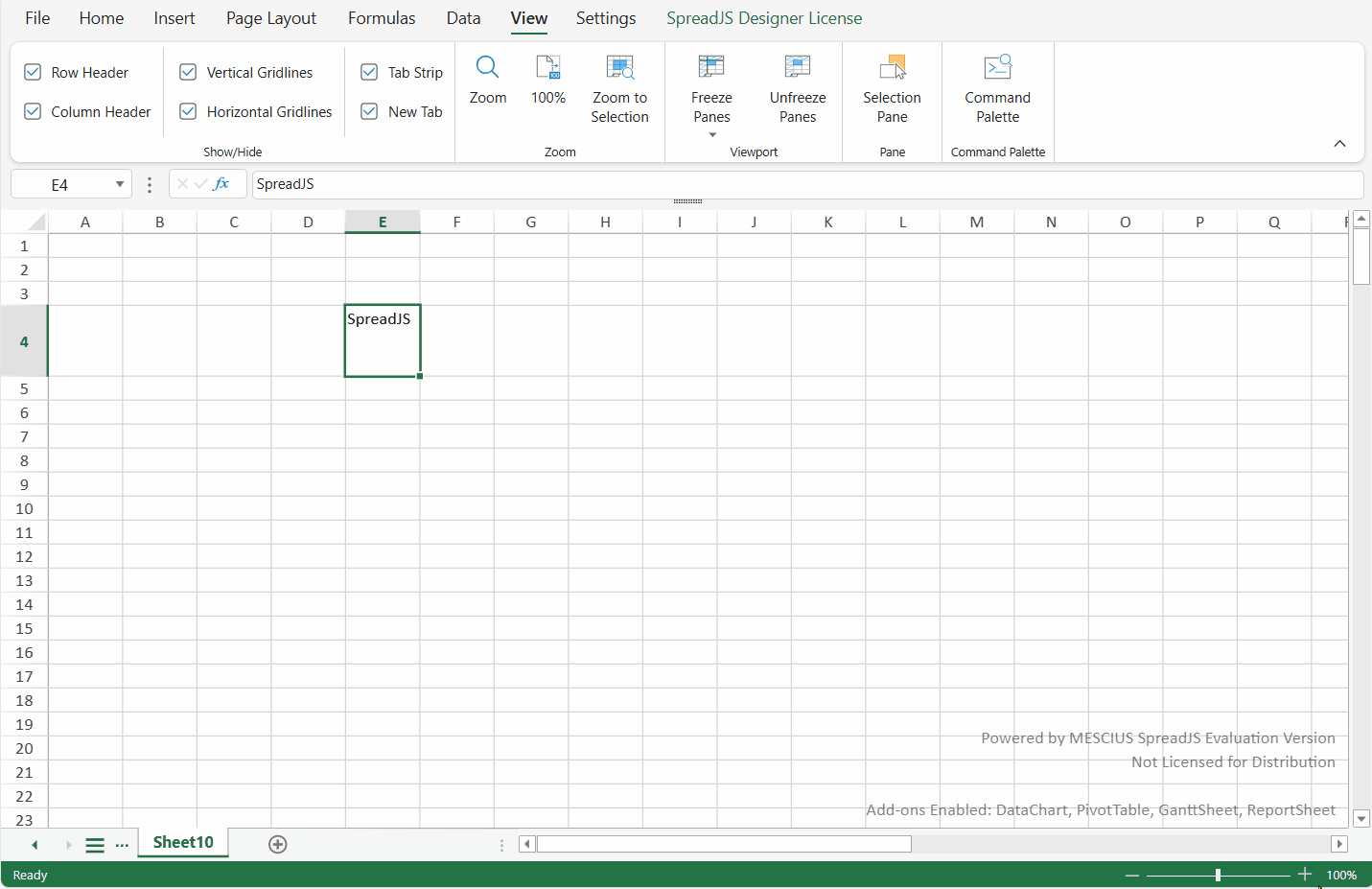Viewport: 1372px width, 889px height.
Task: Expand the Freeze Panes dropdown arrow
Action: coord(712,135)
